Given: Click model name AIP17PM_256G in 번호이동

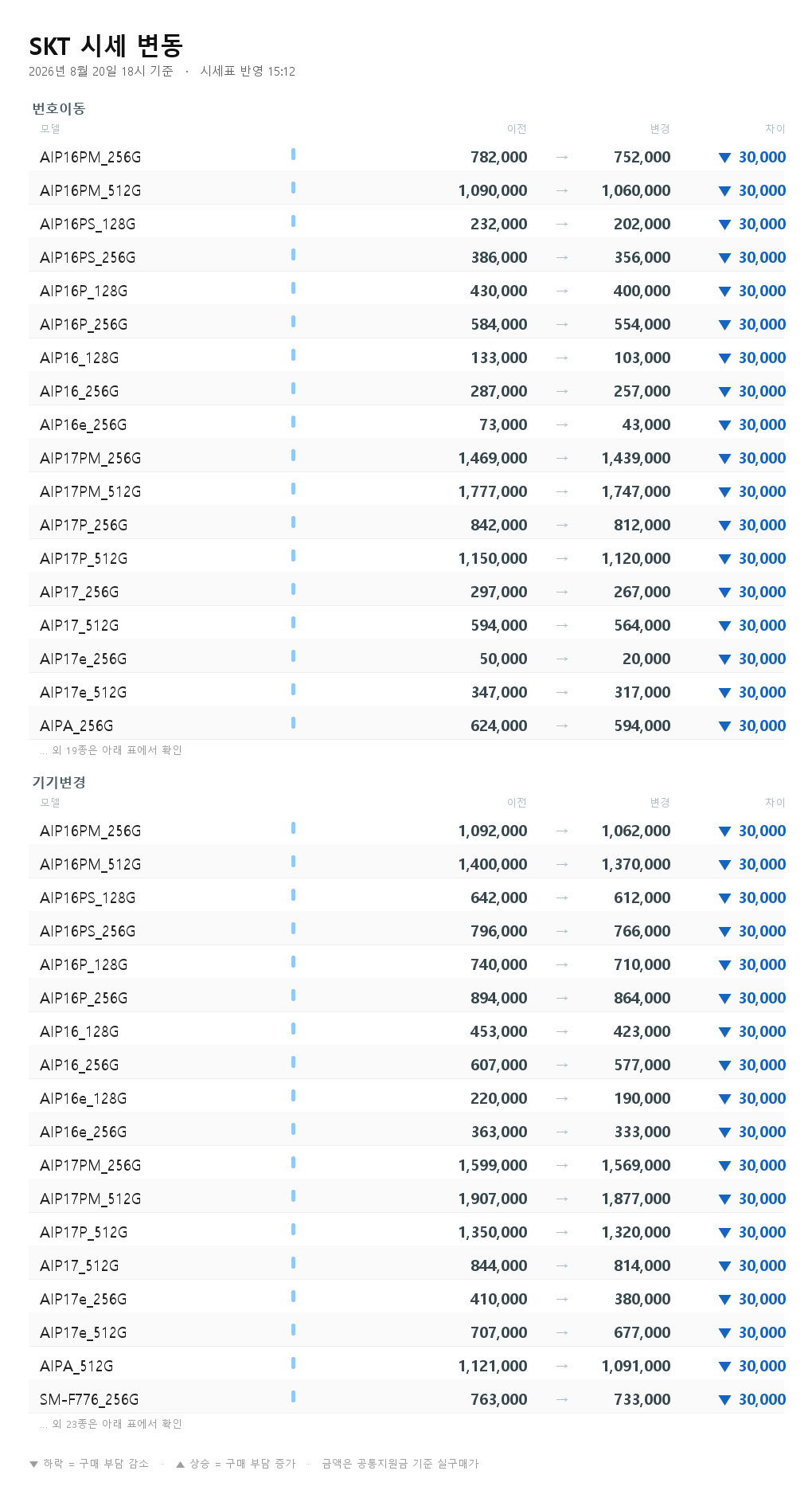Looking at the screenshot, I should coord(91,459).
